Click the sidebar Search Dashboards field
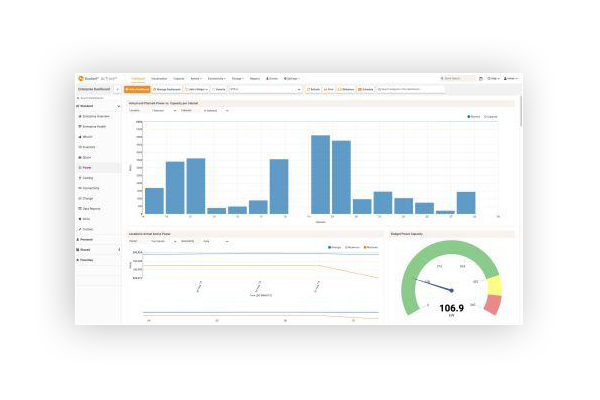600x400 pixels. [x=98, y=98]
